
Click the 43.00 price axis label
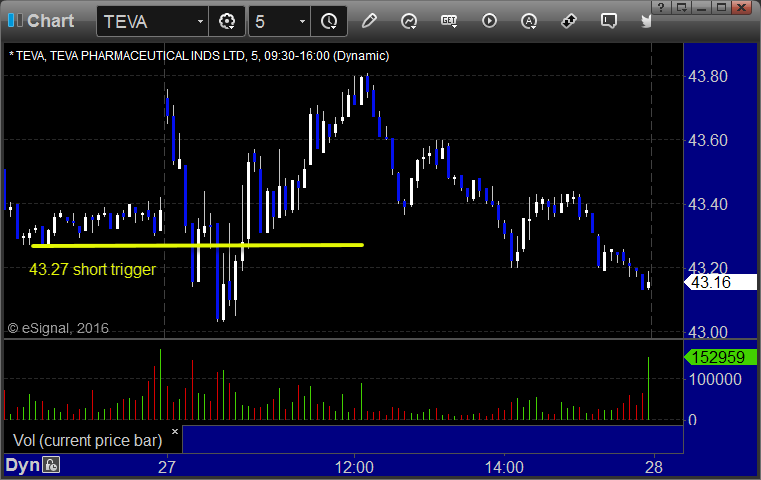tap(708, 332)
